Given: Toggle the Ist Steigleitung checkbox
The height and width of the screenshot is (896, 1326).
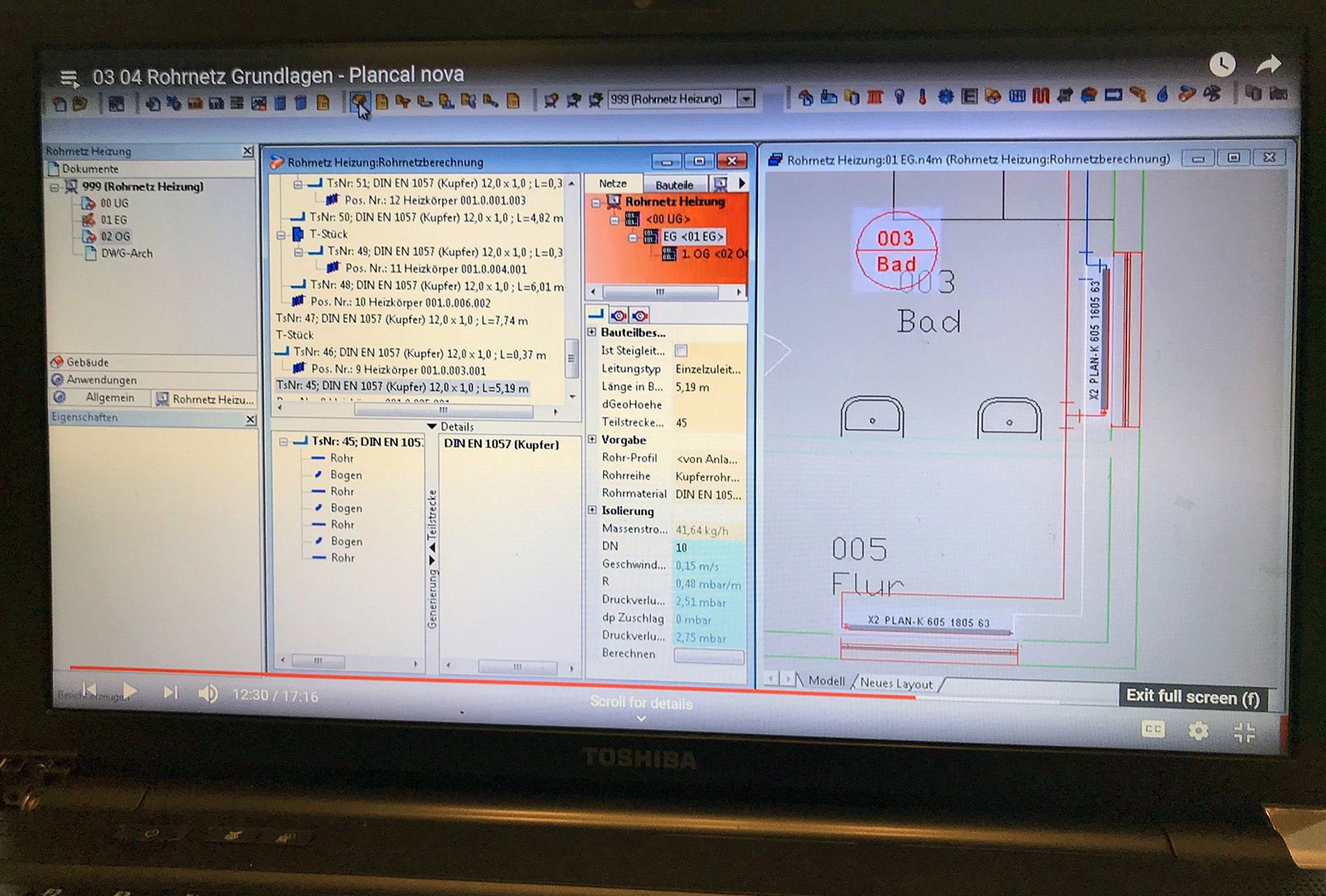Looking at the screenshot, I should [680, 350].
